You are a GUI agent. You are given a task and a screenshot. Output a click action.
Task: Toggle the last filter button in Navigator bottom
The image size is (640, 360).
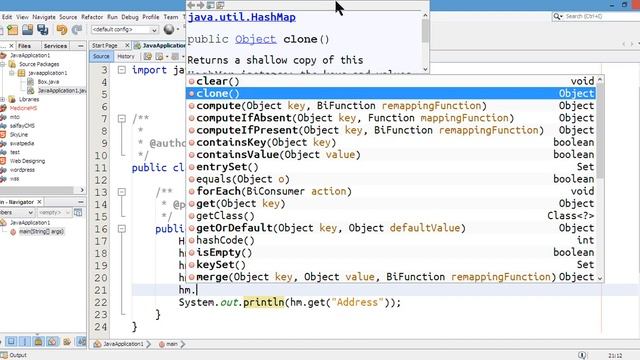pos(82,341)
